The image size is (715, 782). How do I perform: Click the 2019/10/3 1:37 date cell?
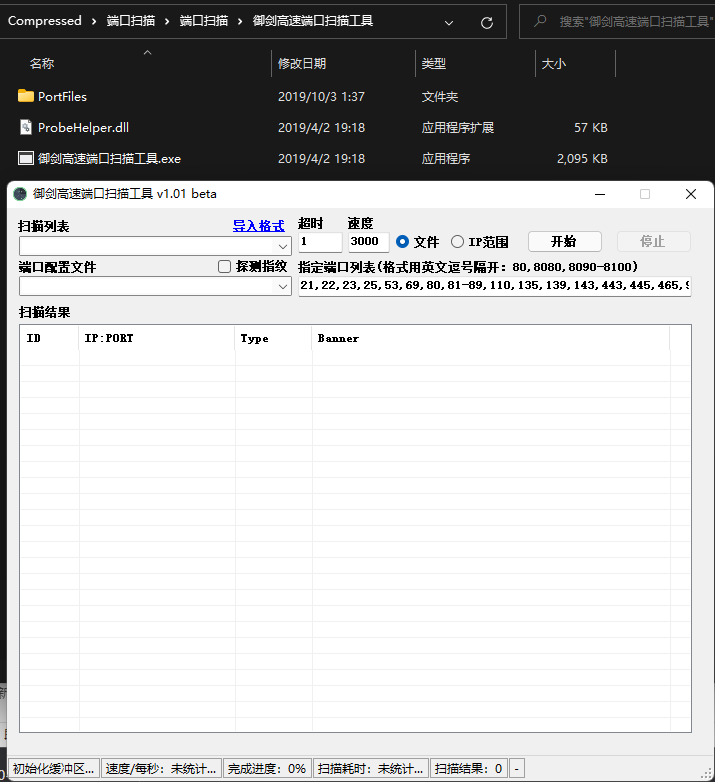(321, 96)
